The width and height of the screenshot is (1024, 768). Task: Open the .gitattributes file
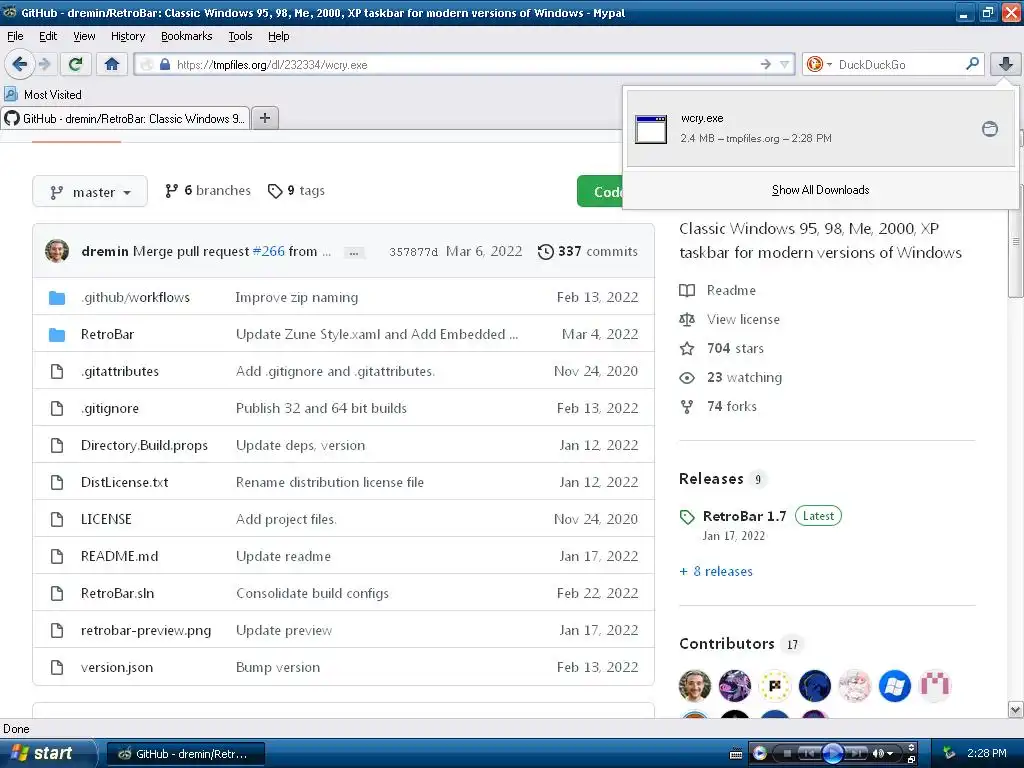(120, 372)
